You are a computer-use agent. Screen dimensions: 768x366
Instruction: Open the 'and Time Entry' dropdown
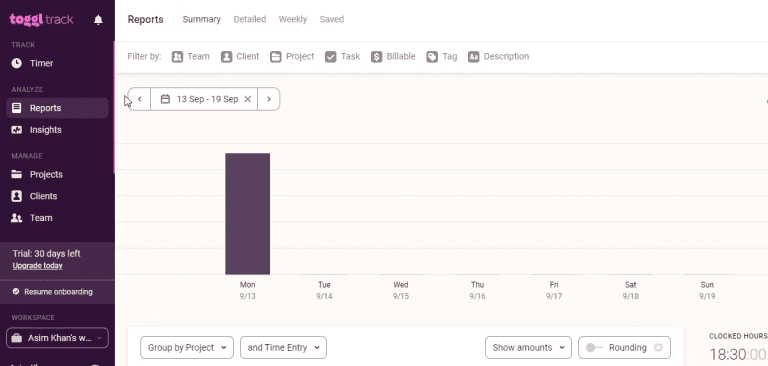click(x=283, y=347)
